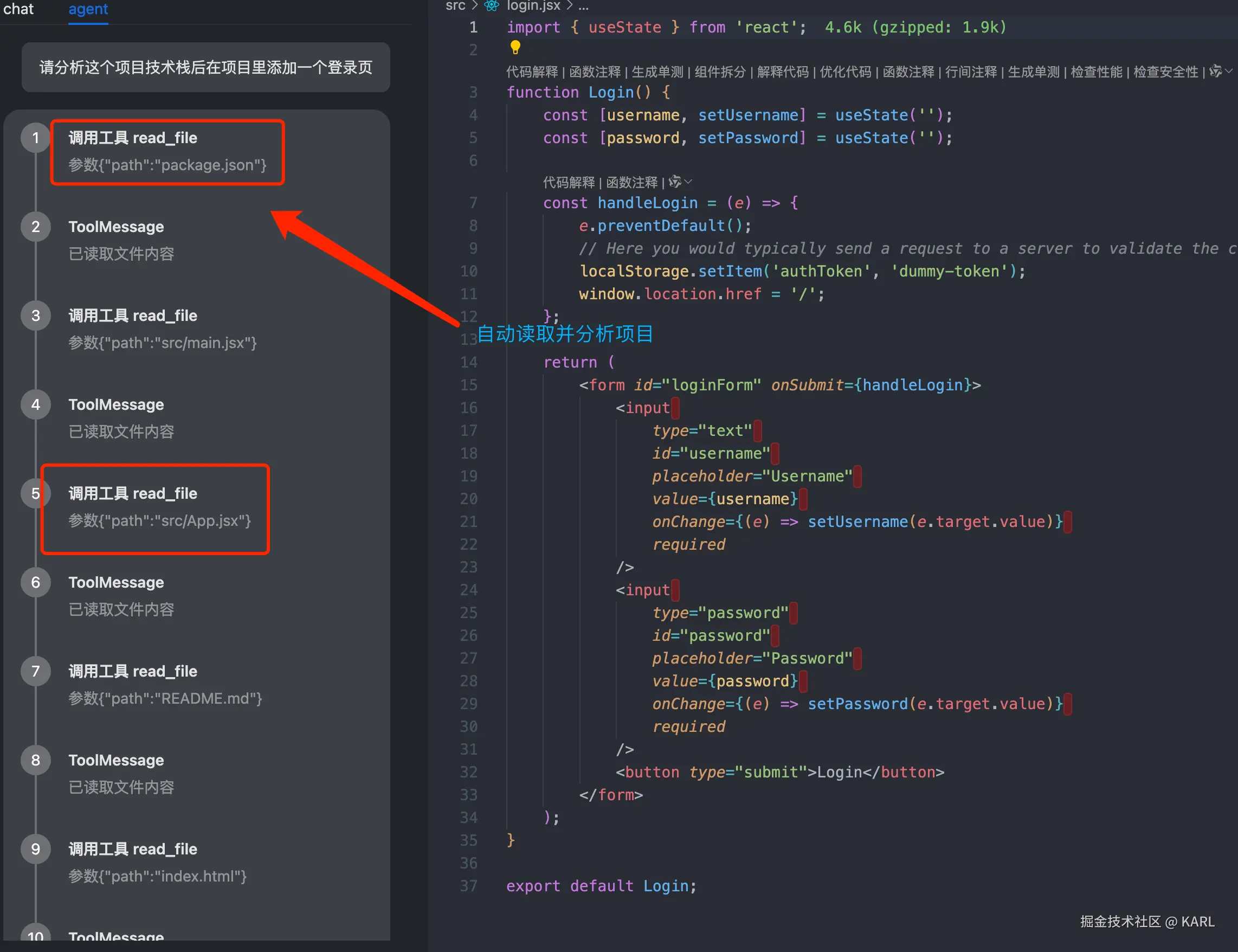Open the src folder breadcrumb
Image resolution: width=1238 pixels, height=952 pixels.
click(455, 5)
